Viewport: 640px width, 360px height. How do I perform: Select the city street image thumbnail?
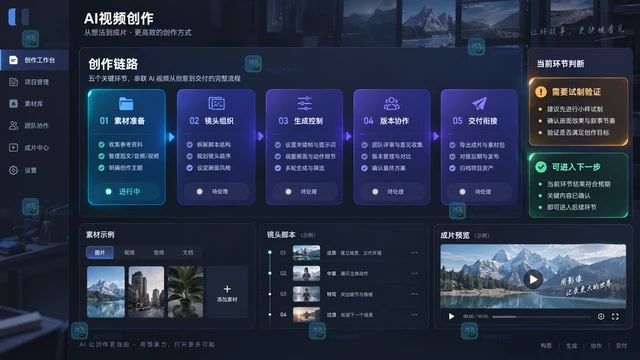point(146,292)
